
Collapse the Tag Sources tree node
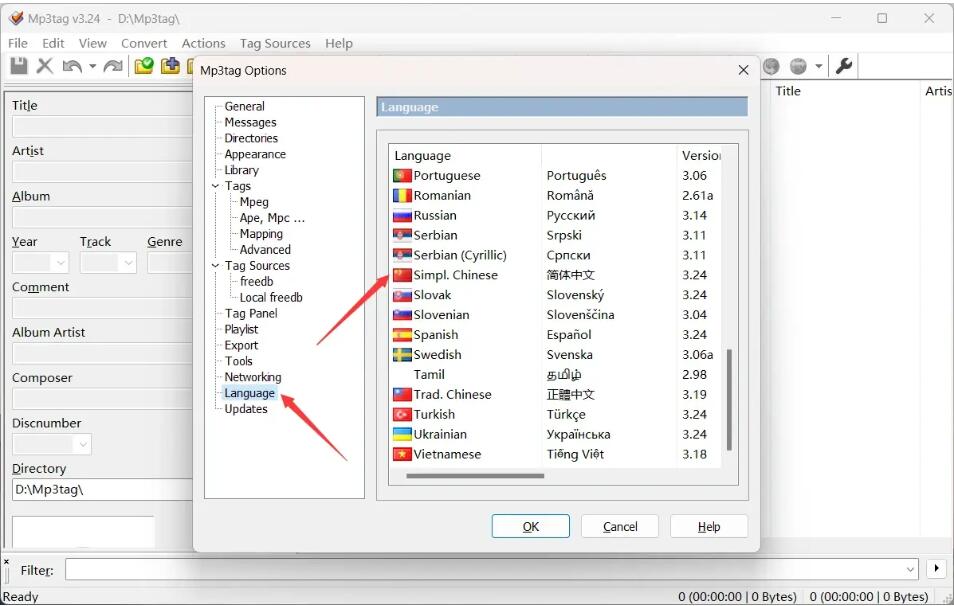point(215,266)
